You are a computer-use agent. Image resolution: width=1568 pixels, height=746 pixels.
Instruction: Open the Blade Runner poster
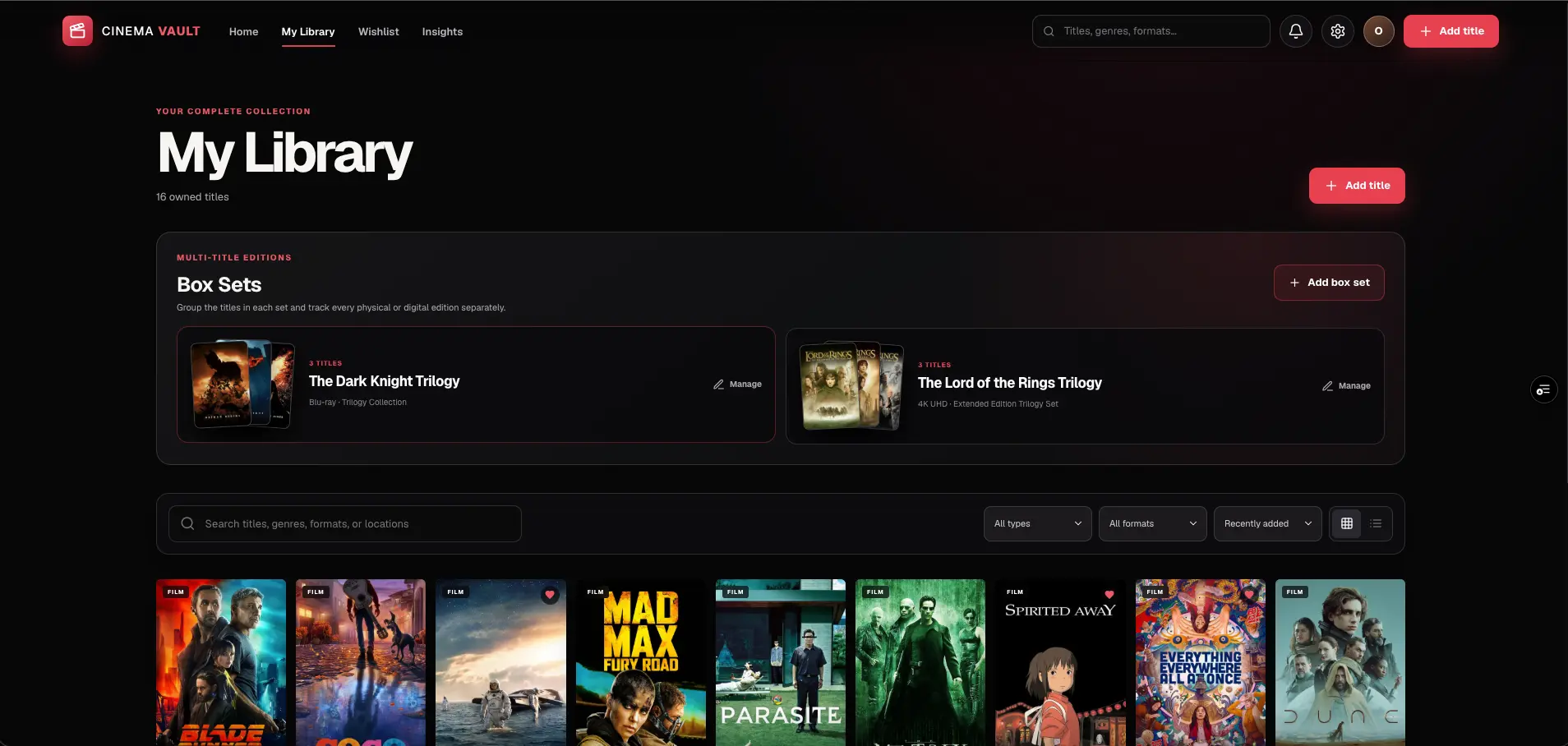pos(221,662)
